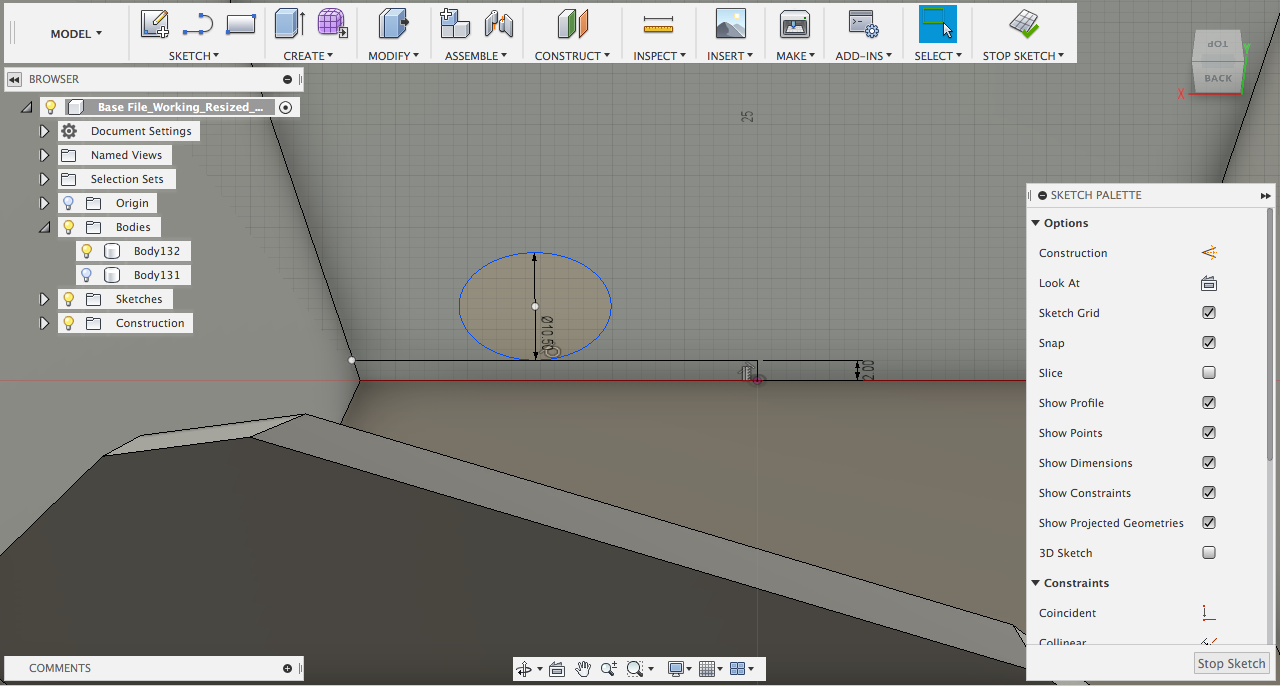Click the BACK face of the ViewCube

coord(1217,78)
